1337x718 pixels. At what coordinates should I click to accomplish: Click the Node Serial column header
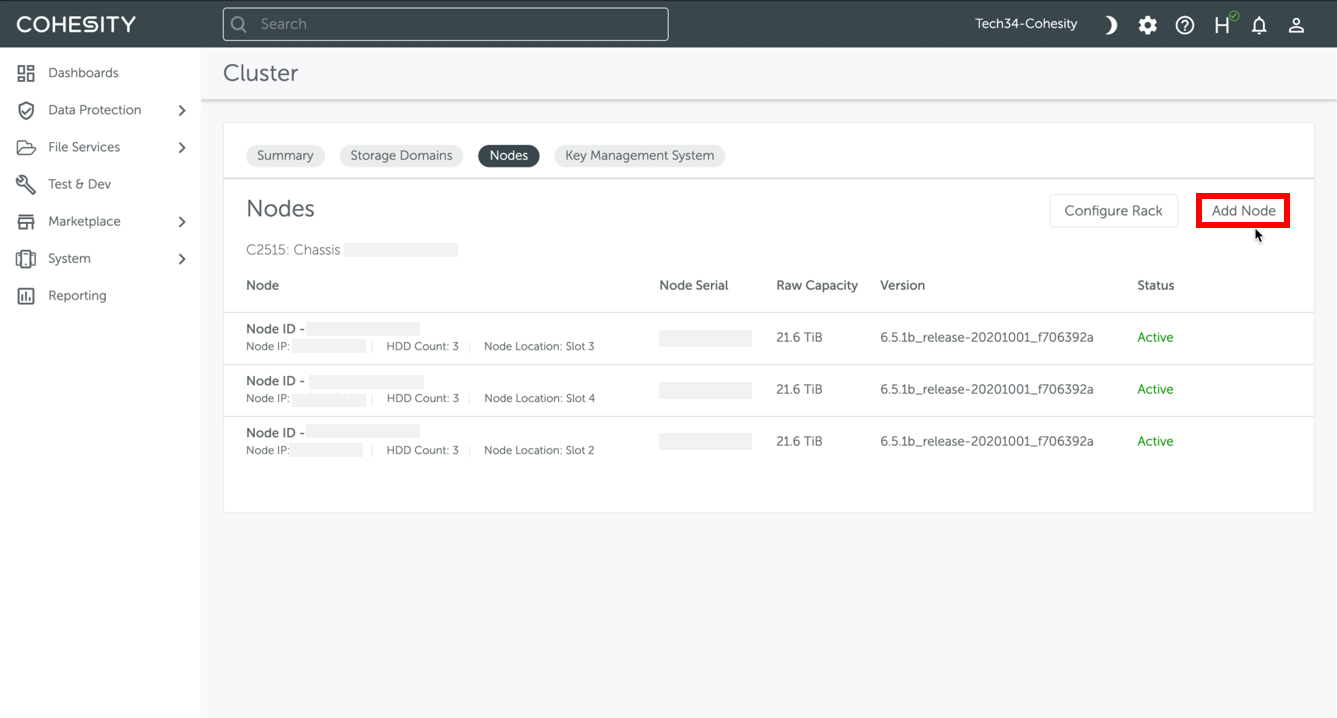tap(694, 286)
